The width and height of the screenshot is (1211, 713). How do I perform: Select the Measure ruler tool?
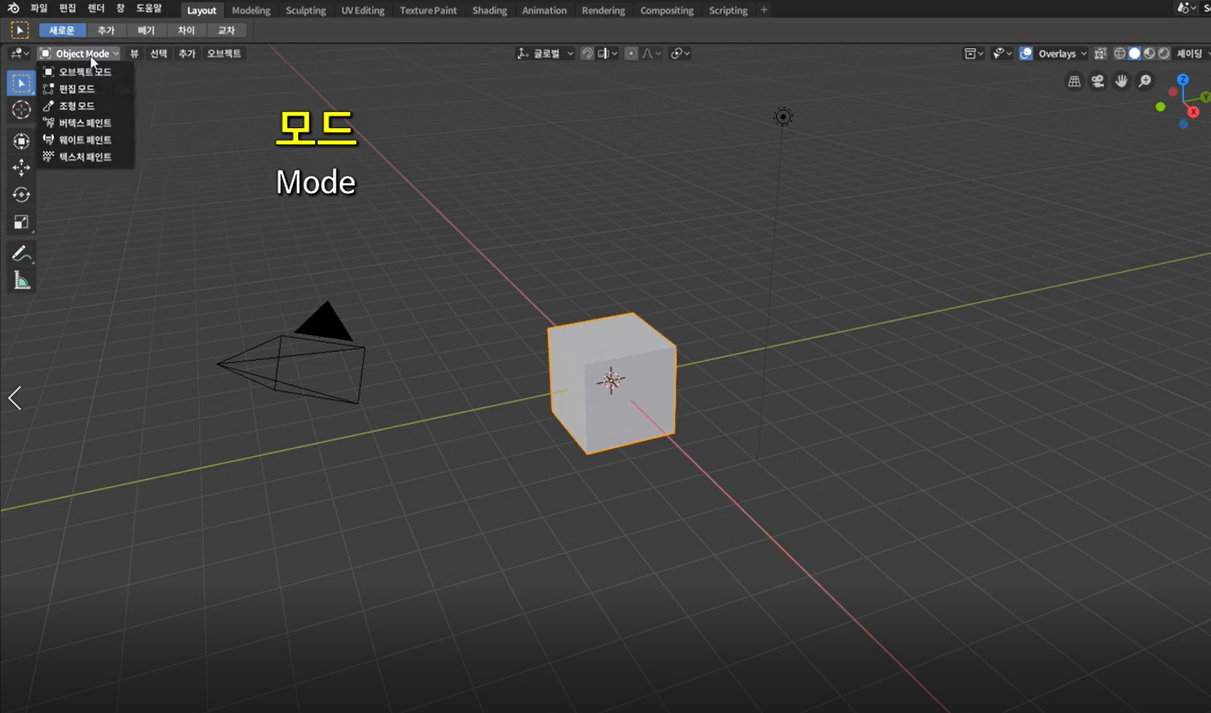click(x=21, y=281)
